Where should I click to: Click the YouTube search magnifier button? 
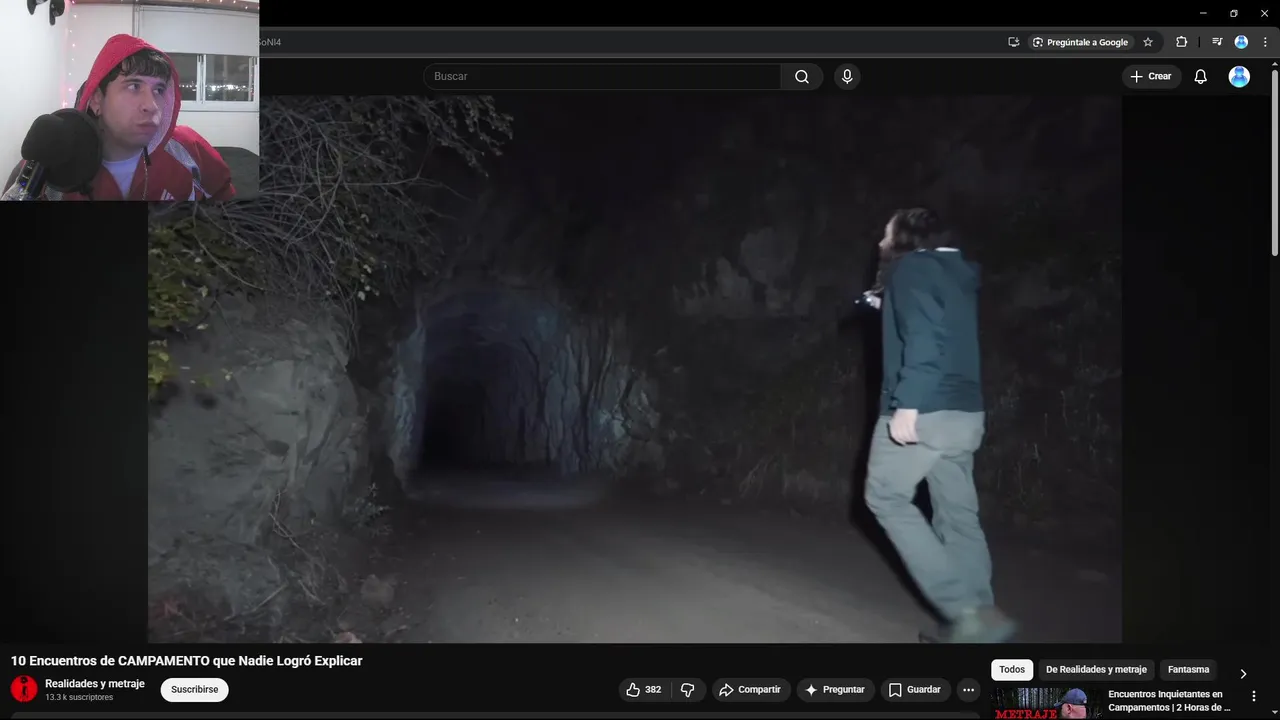click(802, 77)
